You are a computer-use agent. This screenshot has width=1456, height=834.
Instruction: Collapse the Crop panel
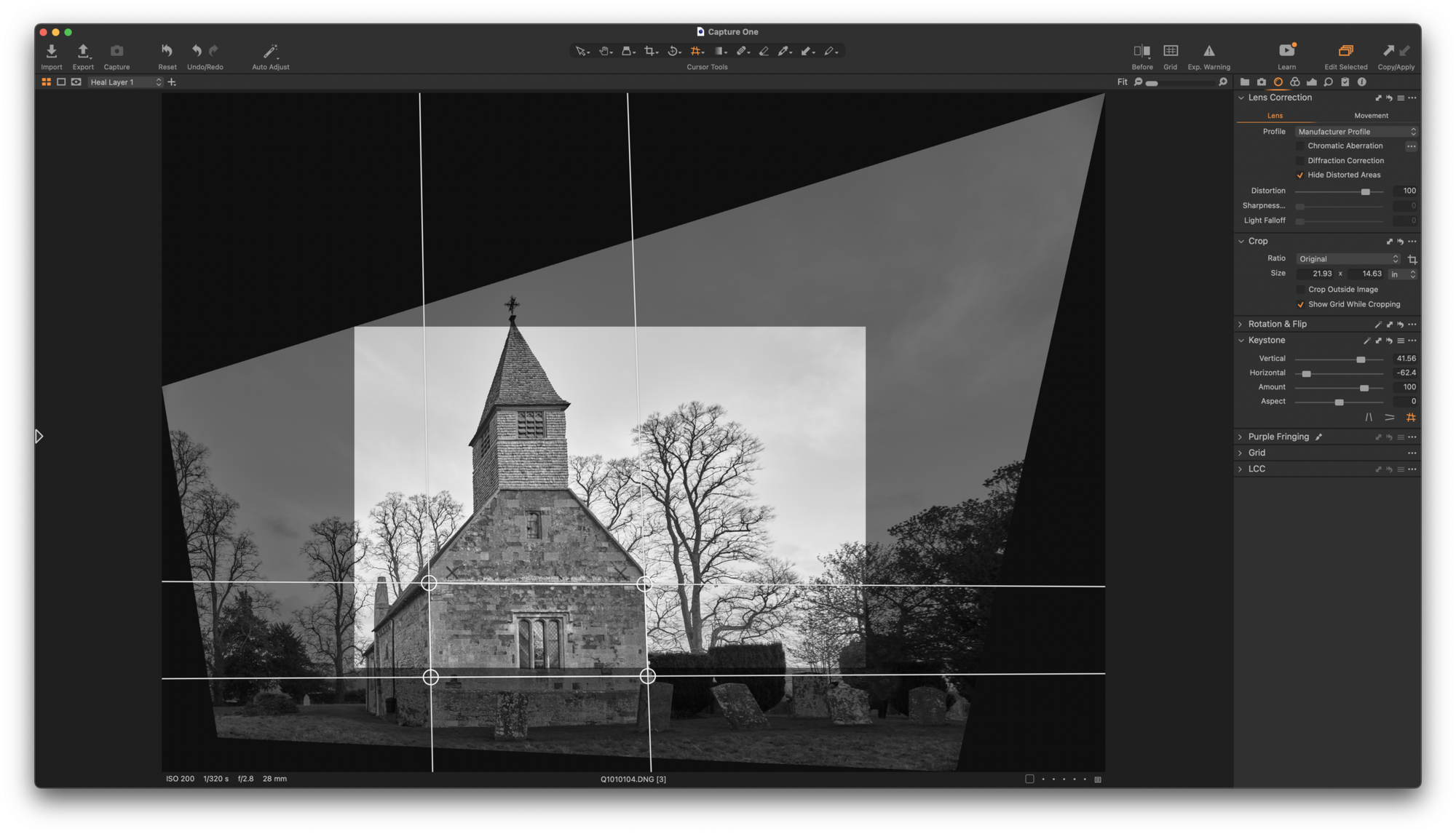coord(1241,241)
